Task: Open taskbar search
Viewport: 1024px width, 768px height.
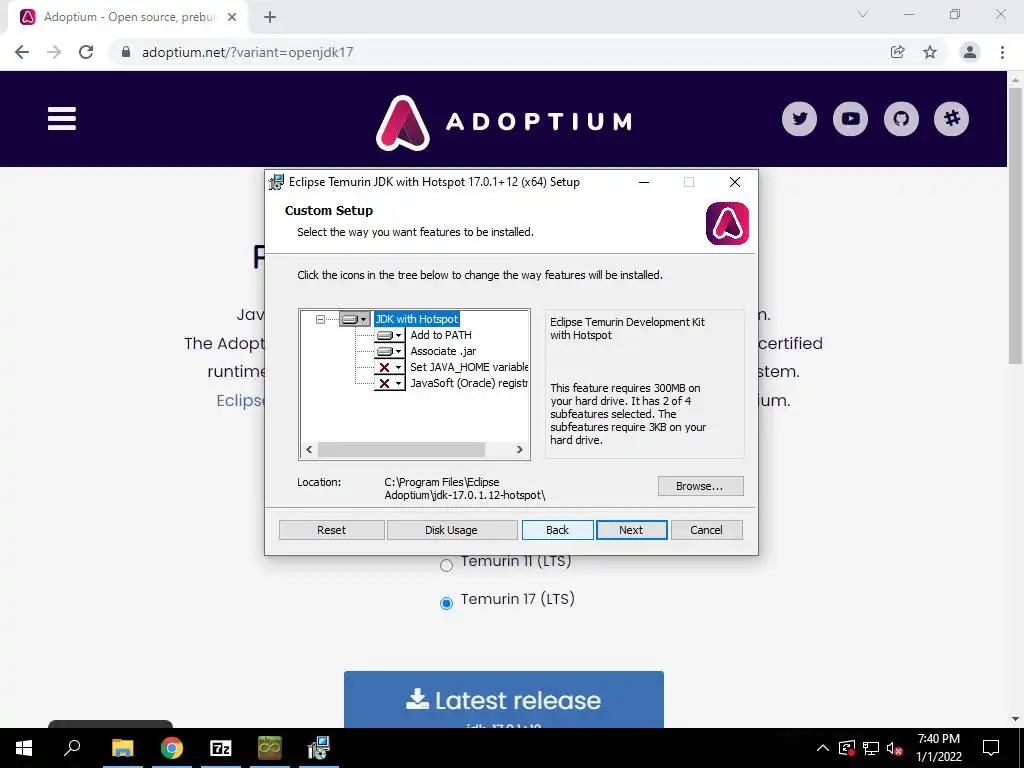Action: click(x=72, y=748)
